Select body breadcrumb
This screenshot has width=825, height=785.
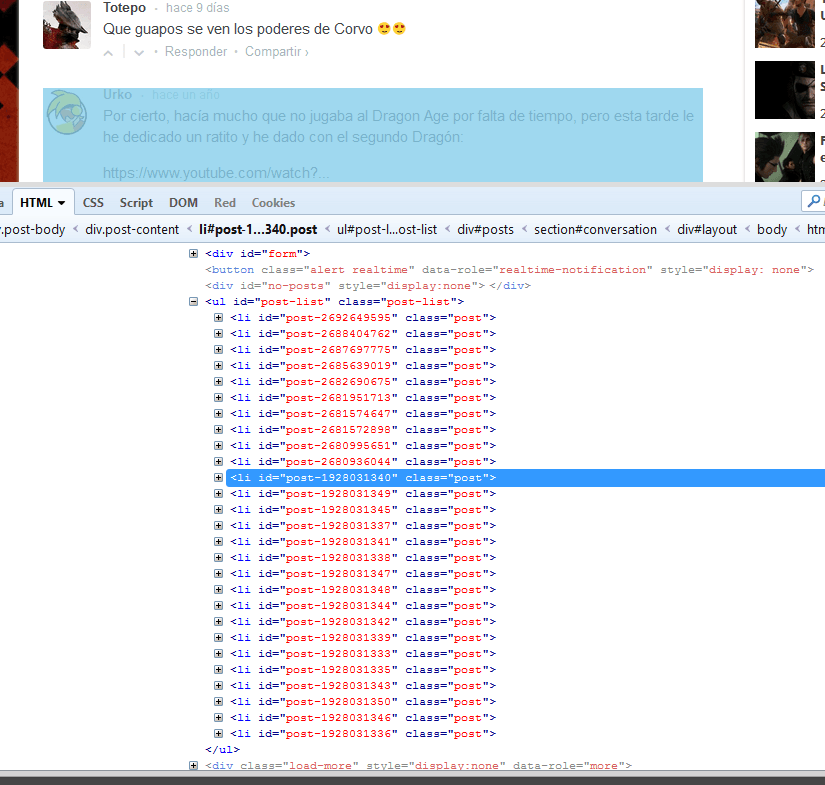772,229
